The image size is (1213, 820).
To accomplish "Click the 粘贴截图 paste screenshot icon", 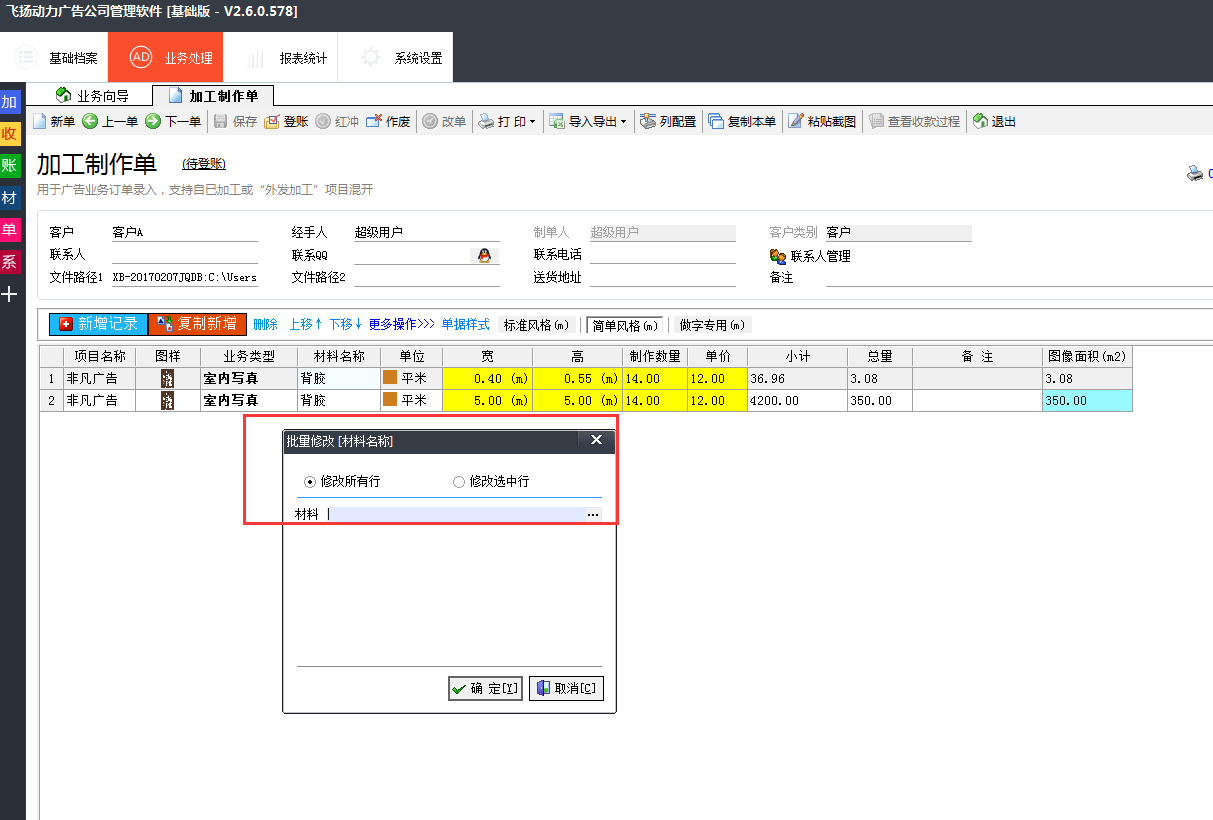I will pyautogui.click(x=796, y=122).
